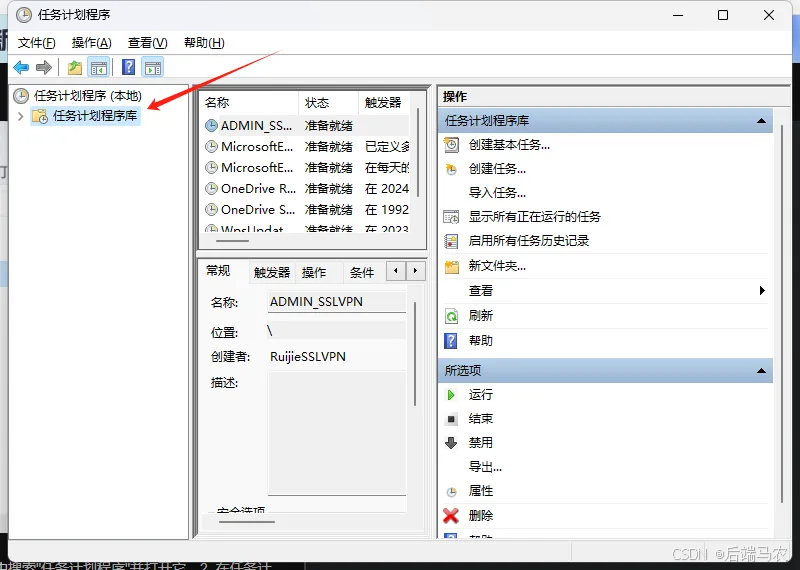
Task: Switch to the 条件 tab
Action: click(362, 272)
